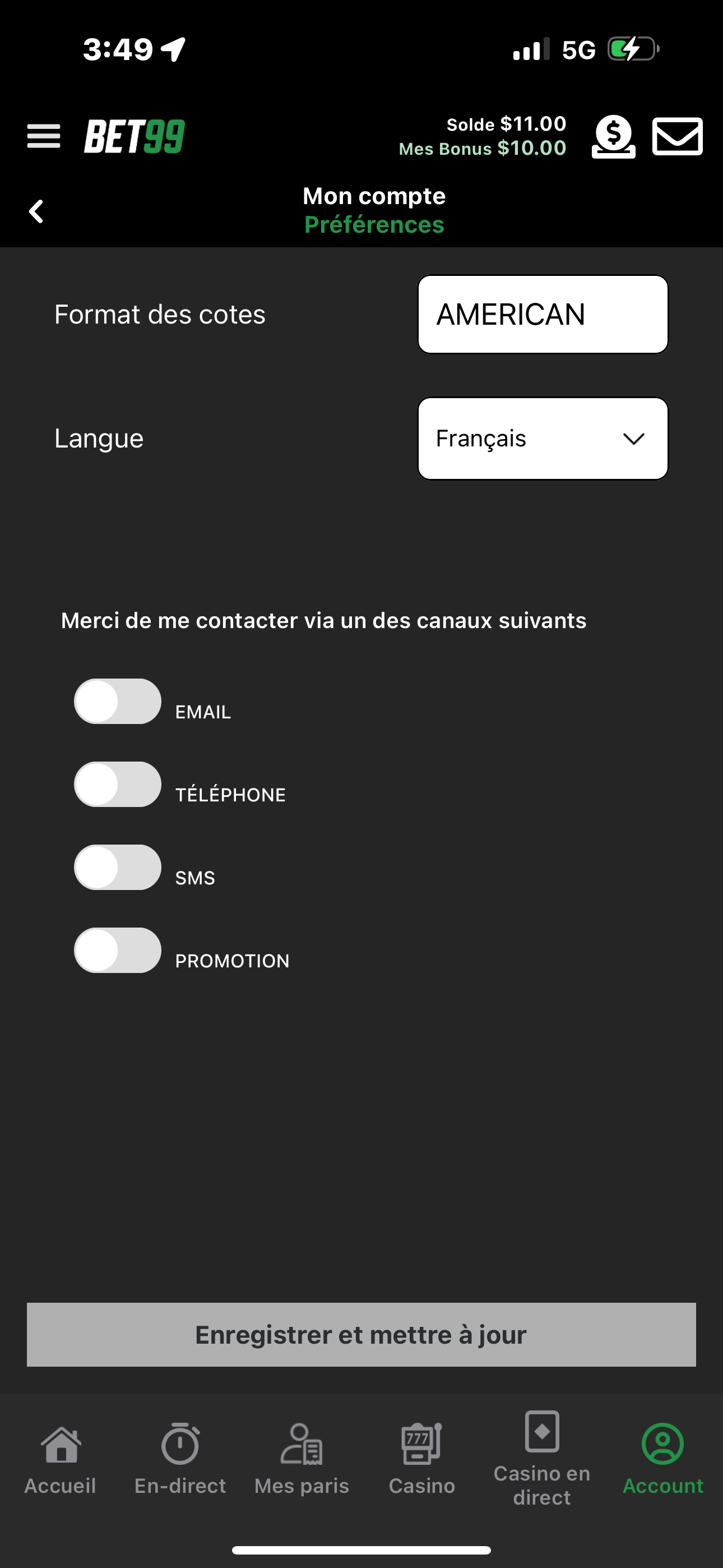Switch to Casino en direct tab

pyautogui.click(x=541, y=1459)
